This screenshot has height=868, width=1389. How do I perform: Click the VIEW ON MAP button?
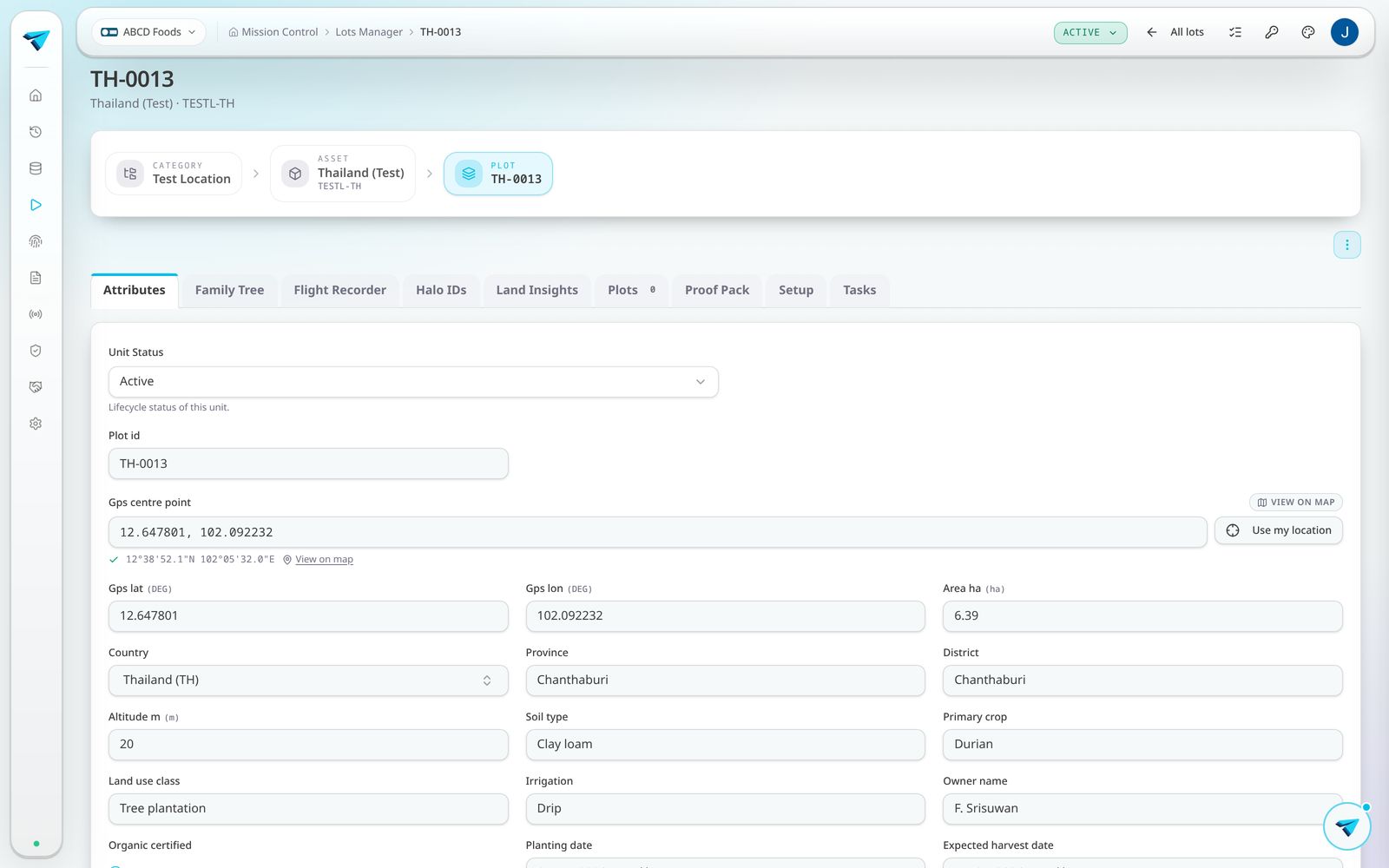point(1296,503)
